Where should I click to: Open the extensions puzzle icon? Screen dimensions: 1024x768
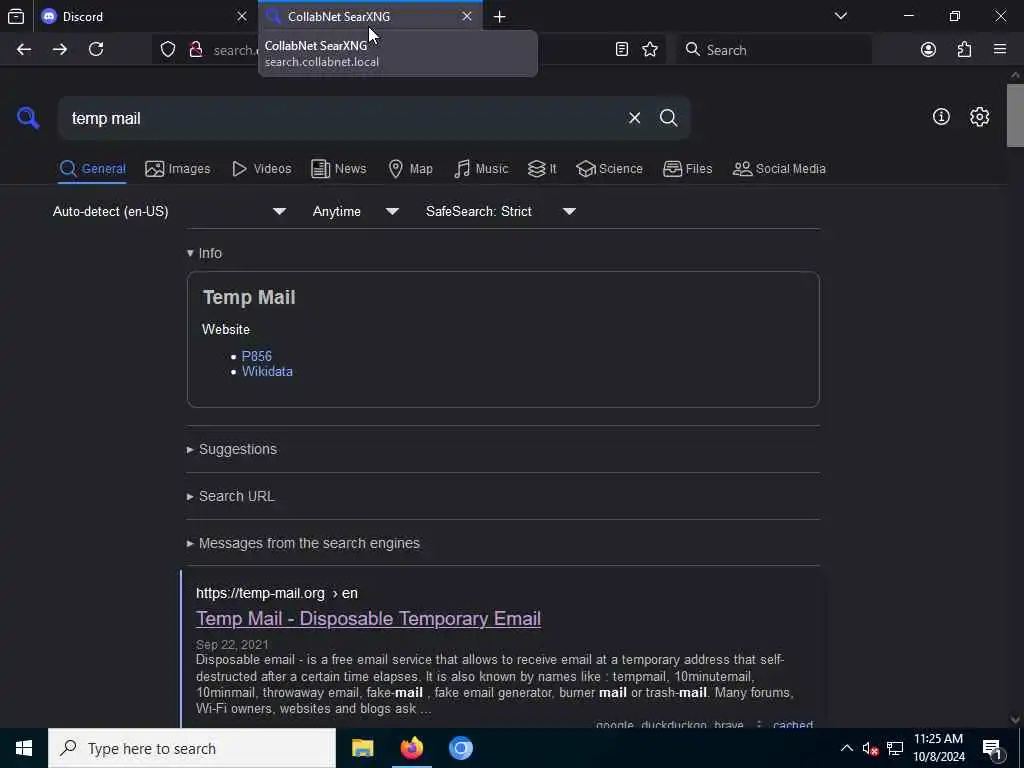tap(964, 50)
